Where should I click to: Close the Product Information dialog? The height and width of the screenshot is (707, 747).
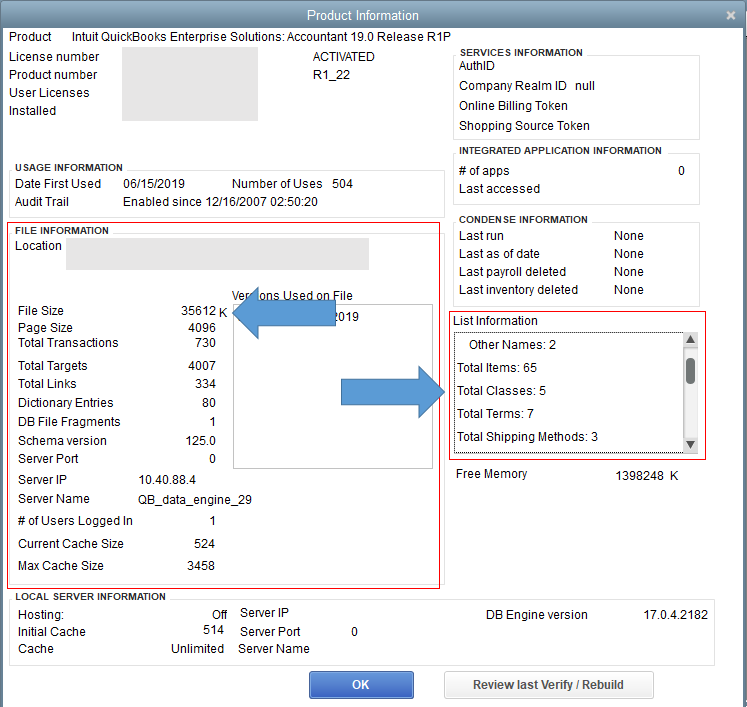[x=731, y=16]
